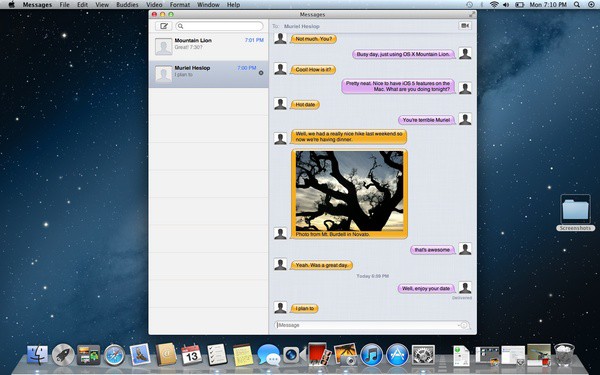The image size is (600, 375).
Task: Open Calendar showing 13 in the Dock
Action: [x=191, y=354]
